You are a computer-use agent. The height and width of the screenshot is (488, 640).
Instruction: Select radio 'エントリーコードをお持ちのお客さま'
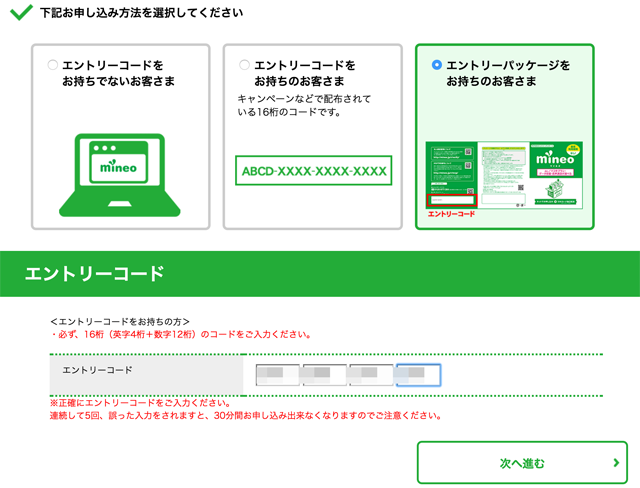coord(244,65)
